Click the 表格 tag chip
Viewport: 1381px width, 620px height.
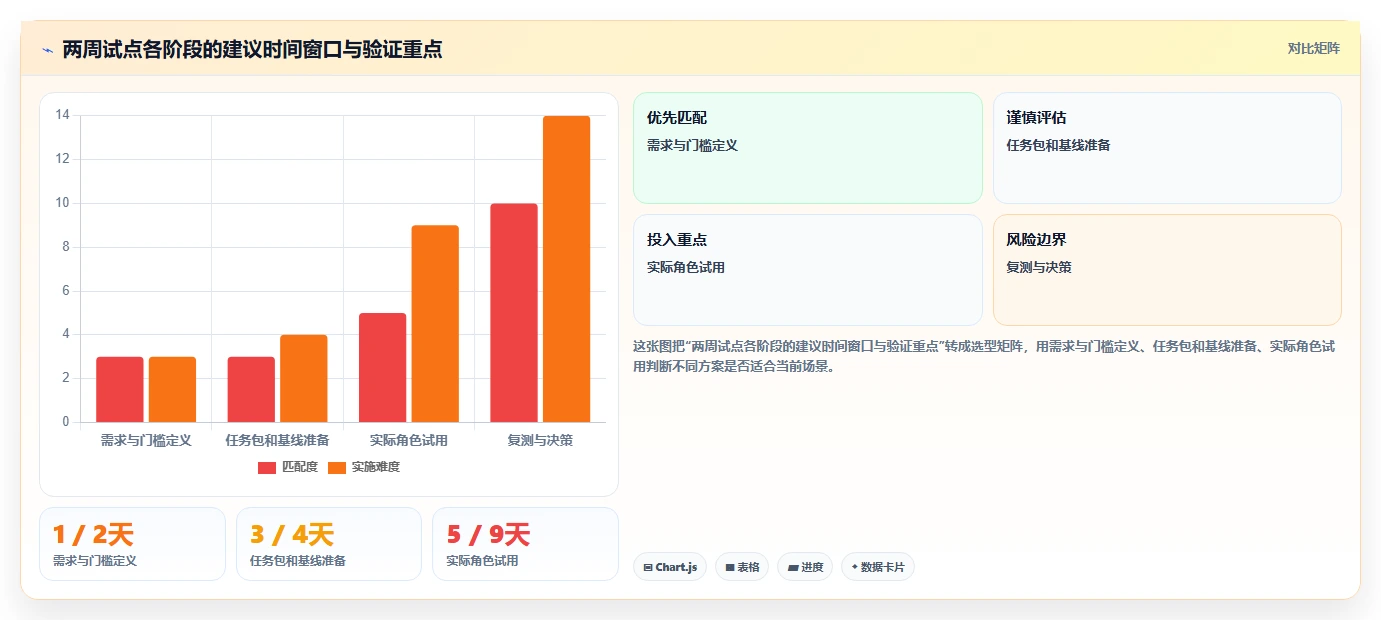pyautogui.click(x=742, y=567)
